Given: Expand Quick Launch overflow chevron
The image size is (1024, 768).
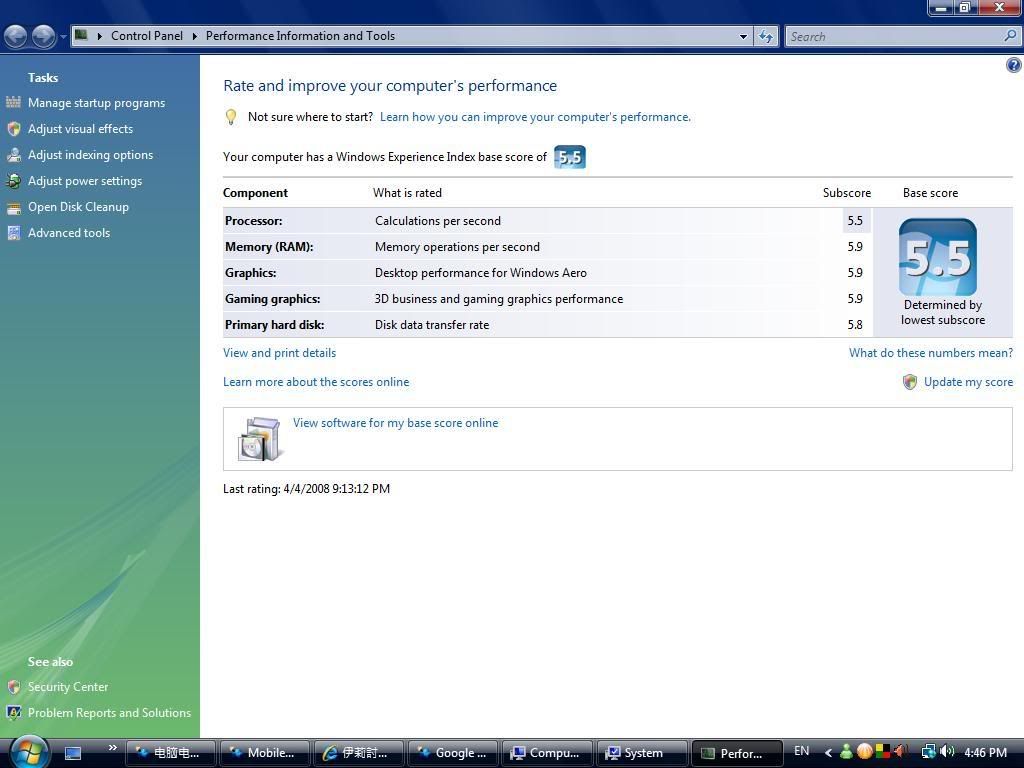Looking at the screenshot, I should (x=112, y=747).
